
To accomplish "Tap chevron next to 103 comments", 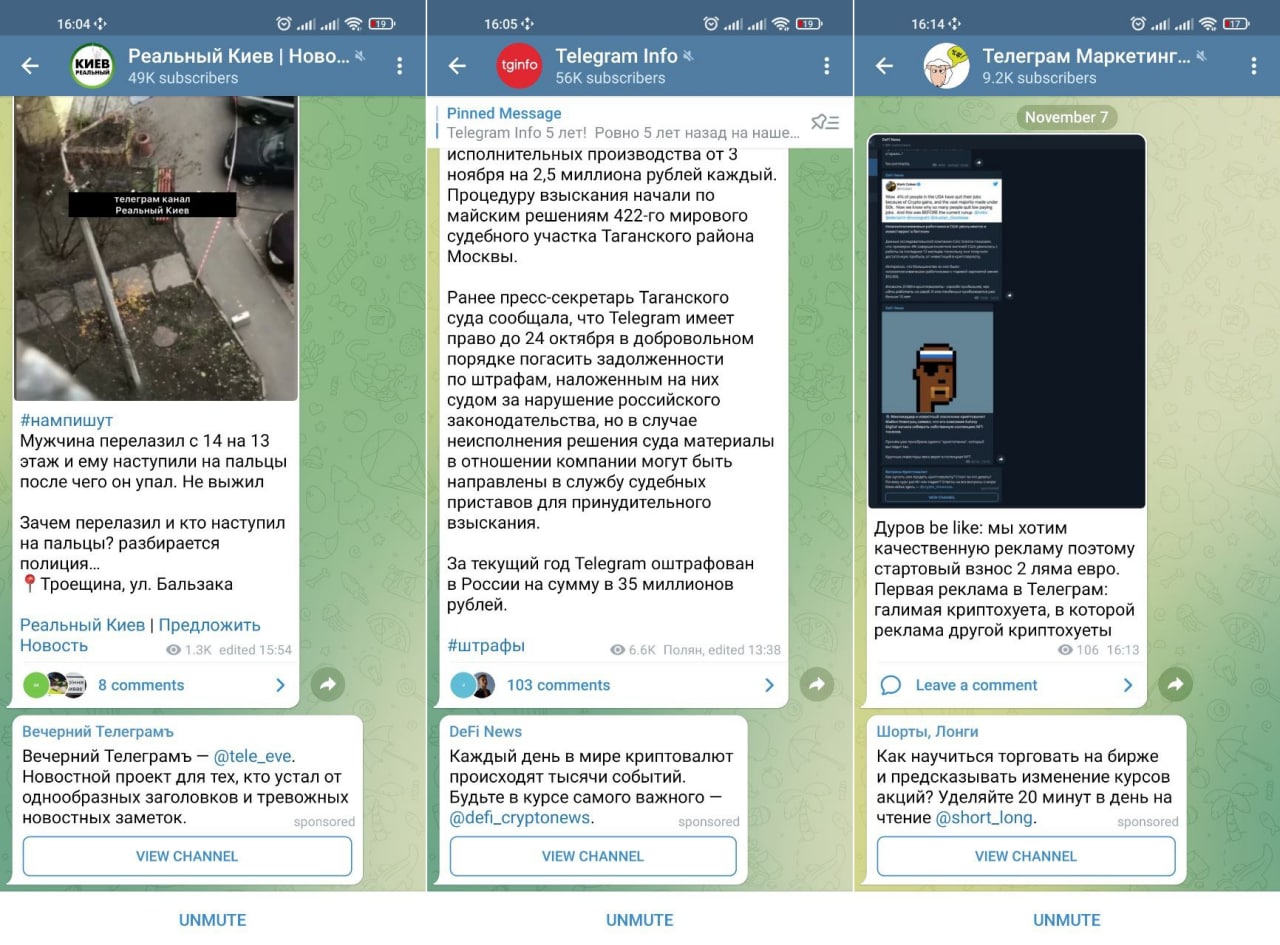I will coord(769,685).
